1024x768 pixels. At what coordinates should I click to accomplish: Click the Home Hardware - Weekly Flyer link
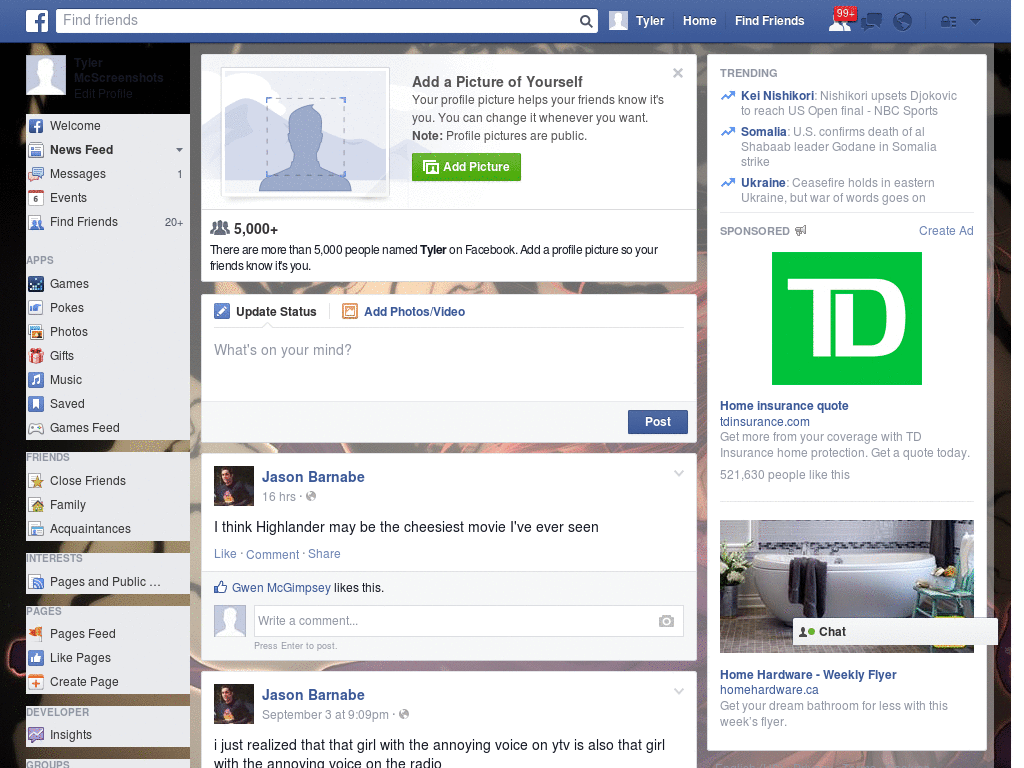[x=808, y=675]
